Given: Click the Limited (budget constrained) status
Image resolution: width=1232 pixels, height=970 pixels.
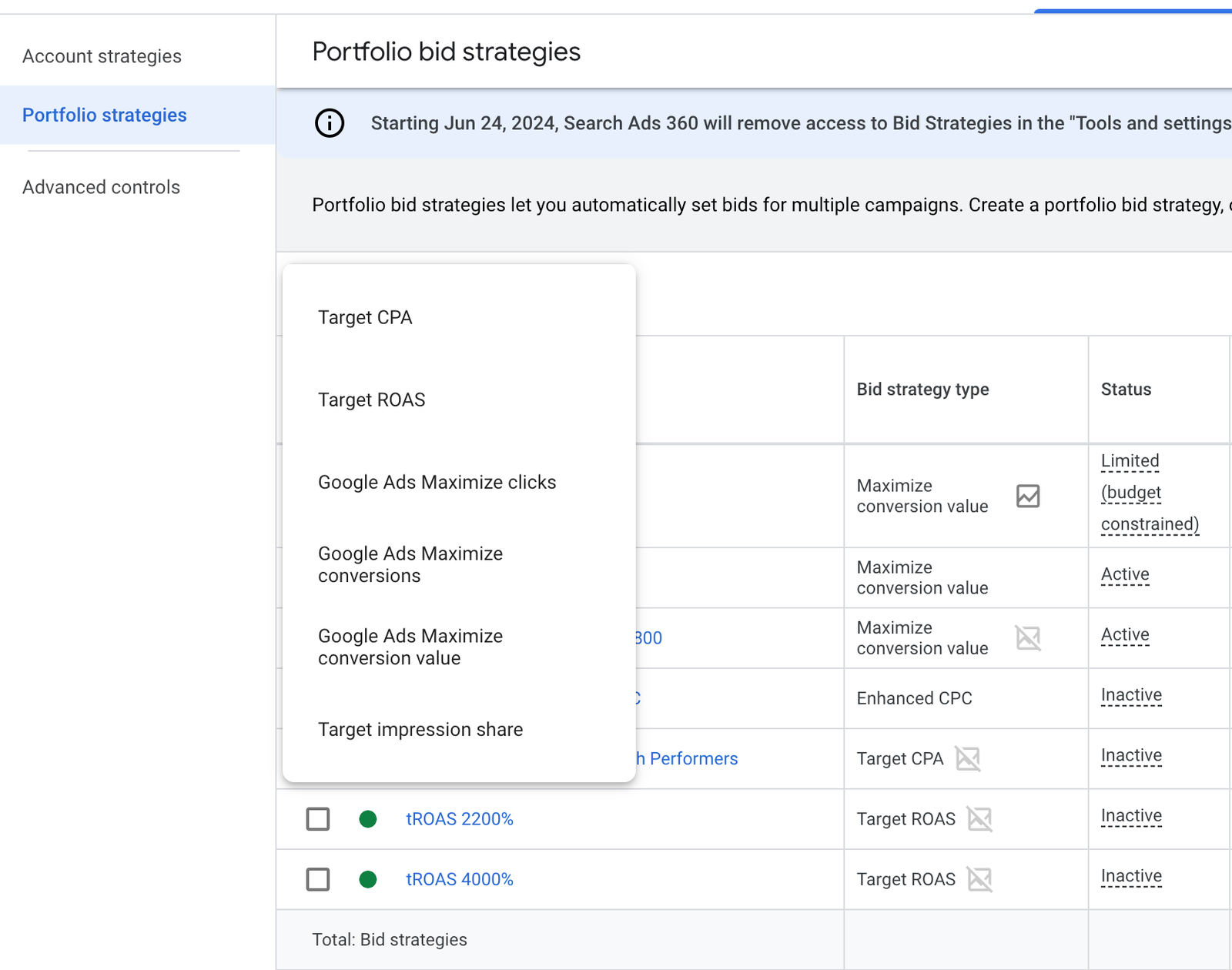Looking at the screenshot, I should (x=1149, y=493).
